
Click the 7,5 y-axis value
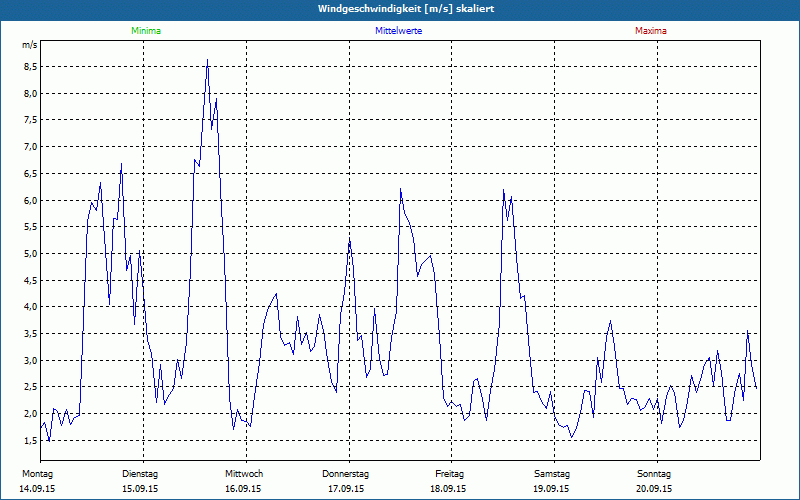tap(29, 120)
